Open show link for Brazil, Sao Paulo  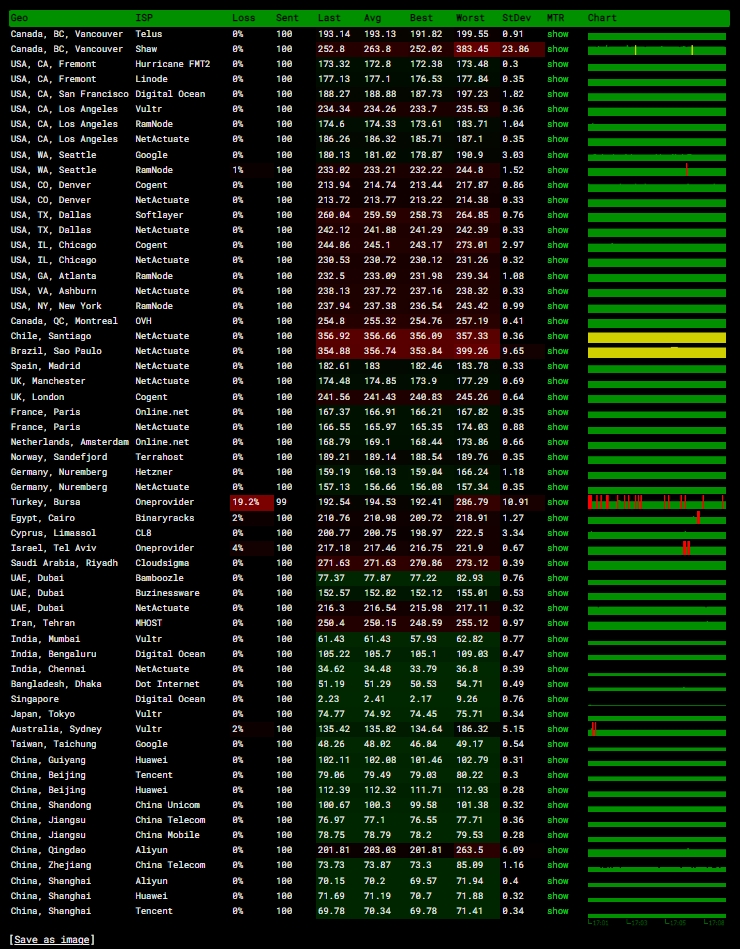pos(557,352)
